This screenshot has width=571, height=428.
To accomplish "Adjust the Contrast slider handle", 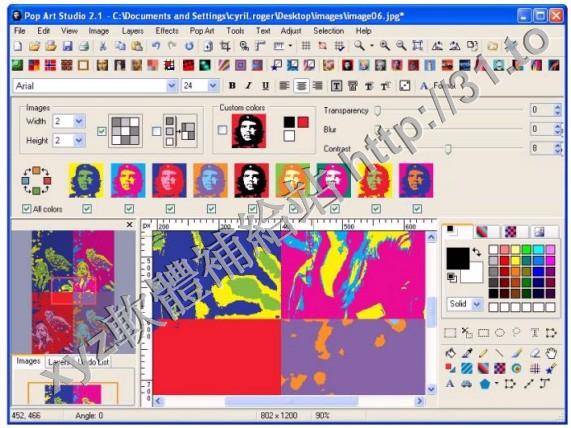I will (x=448, y=149).
